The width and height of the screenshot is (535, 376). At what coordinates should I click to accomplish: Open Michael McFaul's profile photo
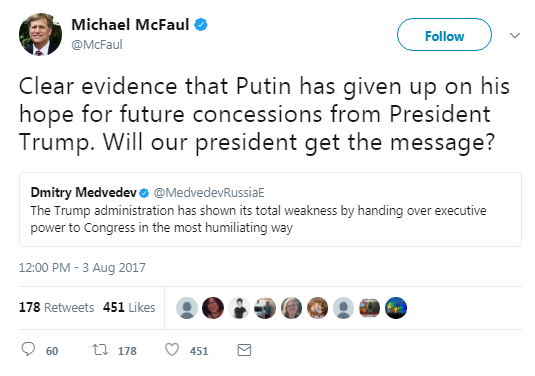[x=41, y=34]
